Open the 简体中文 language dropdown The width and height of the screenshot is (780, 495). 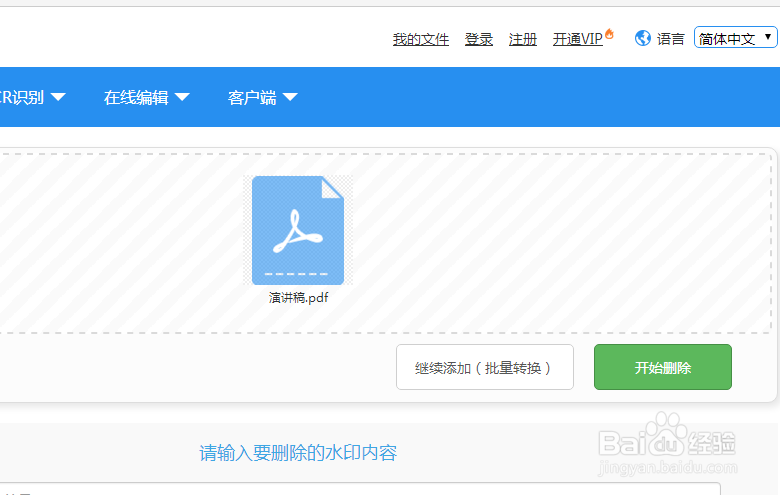[735, 38]
